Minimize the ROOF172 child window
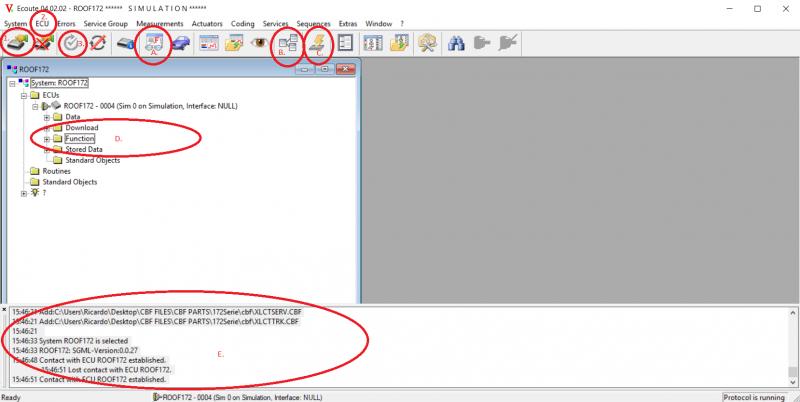Viewport: 800px width, 402px height. tap(305, 69)
